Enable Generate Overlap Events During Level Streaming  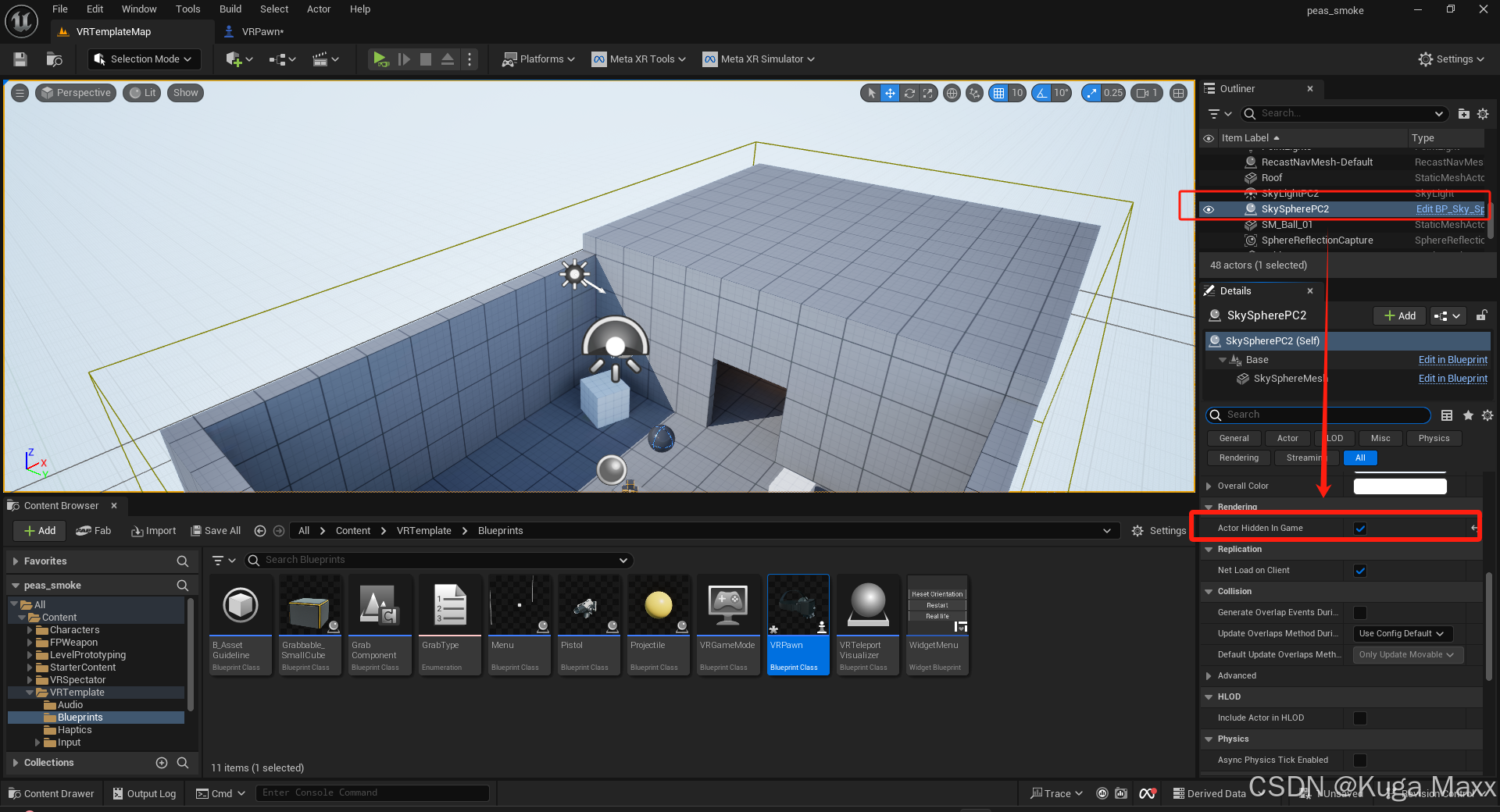[x=1360, y=613]
